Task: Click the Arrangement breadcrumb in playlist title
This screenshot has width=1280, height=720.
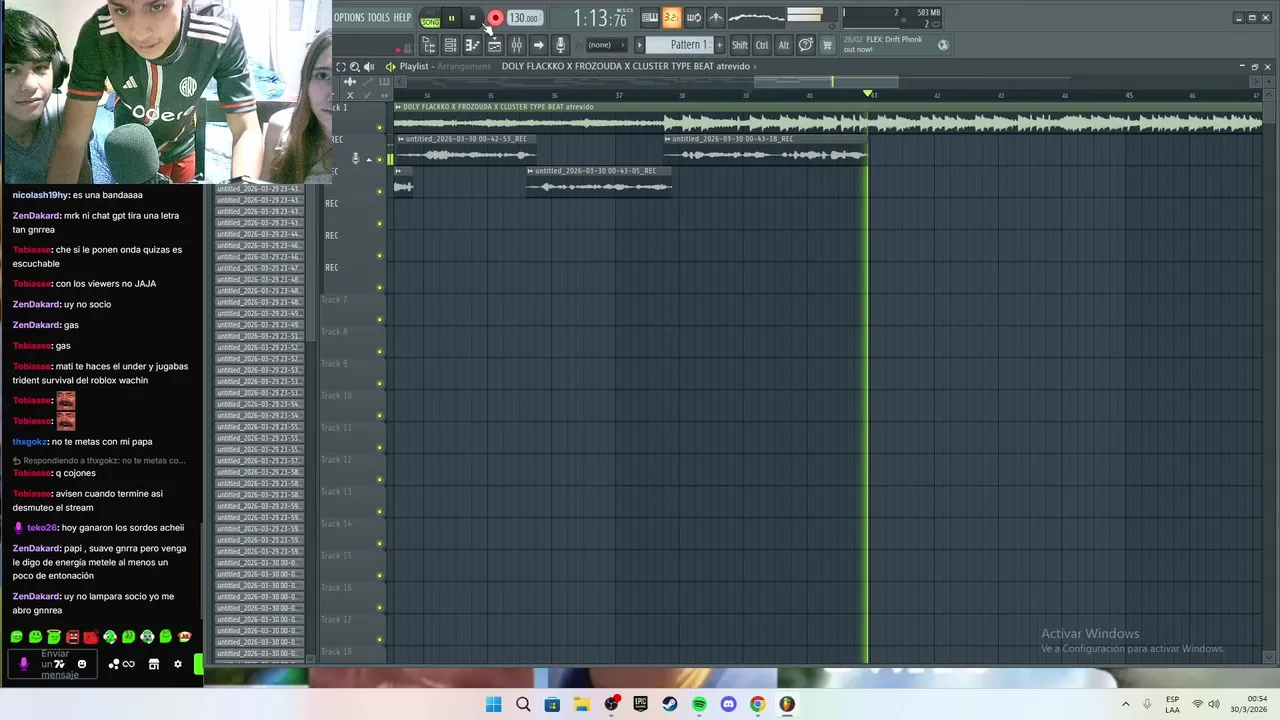Action: point(464,66)
